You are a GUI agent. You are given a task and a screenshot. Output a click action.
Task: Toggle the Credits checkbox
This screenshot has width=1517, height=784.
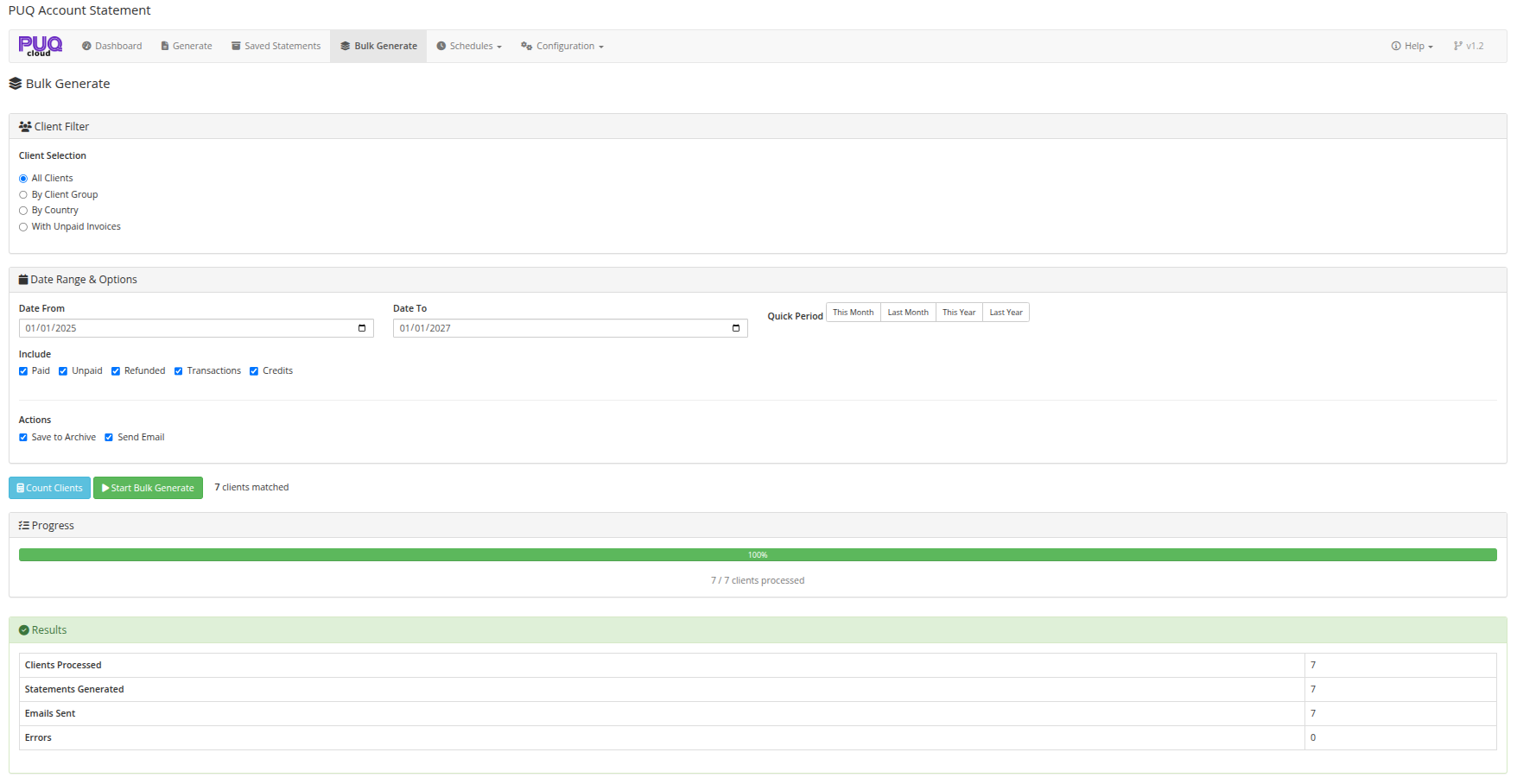254,371
